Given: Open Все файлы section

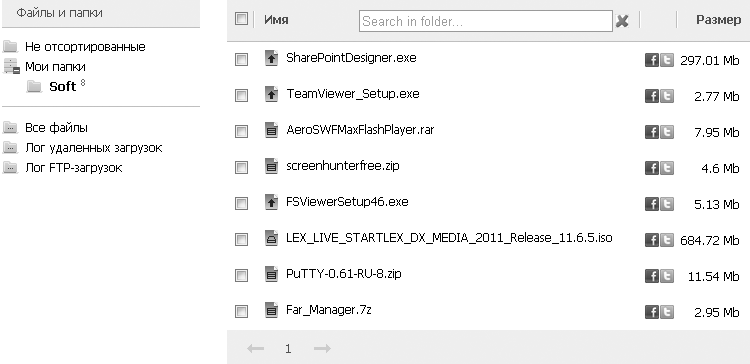Looking at the screenshot, I should (x=56, y=128).
